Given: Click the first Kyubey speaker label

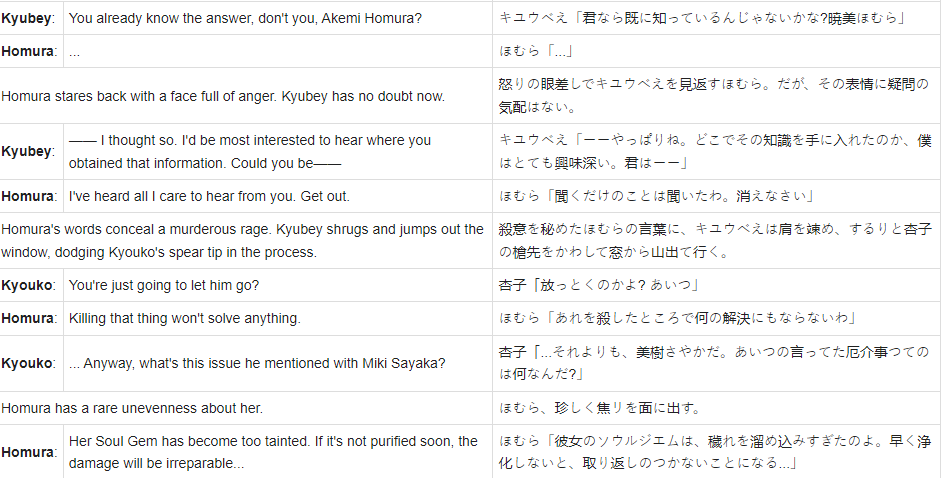Looking at the screenshot, I should coord(28,18).
